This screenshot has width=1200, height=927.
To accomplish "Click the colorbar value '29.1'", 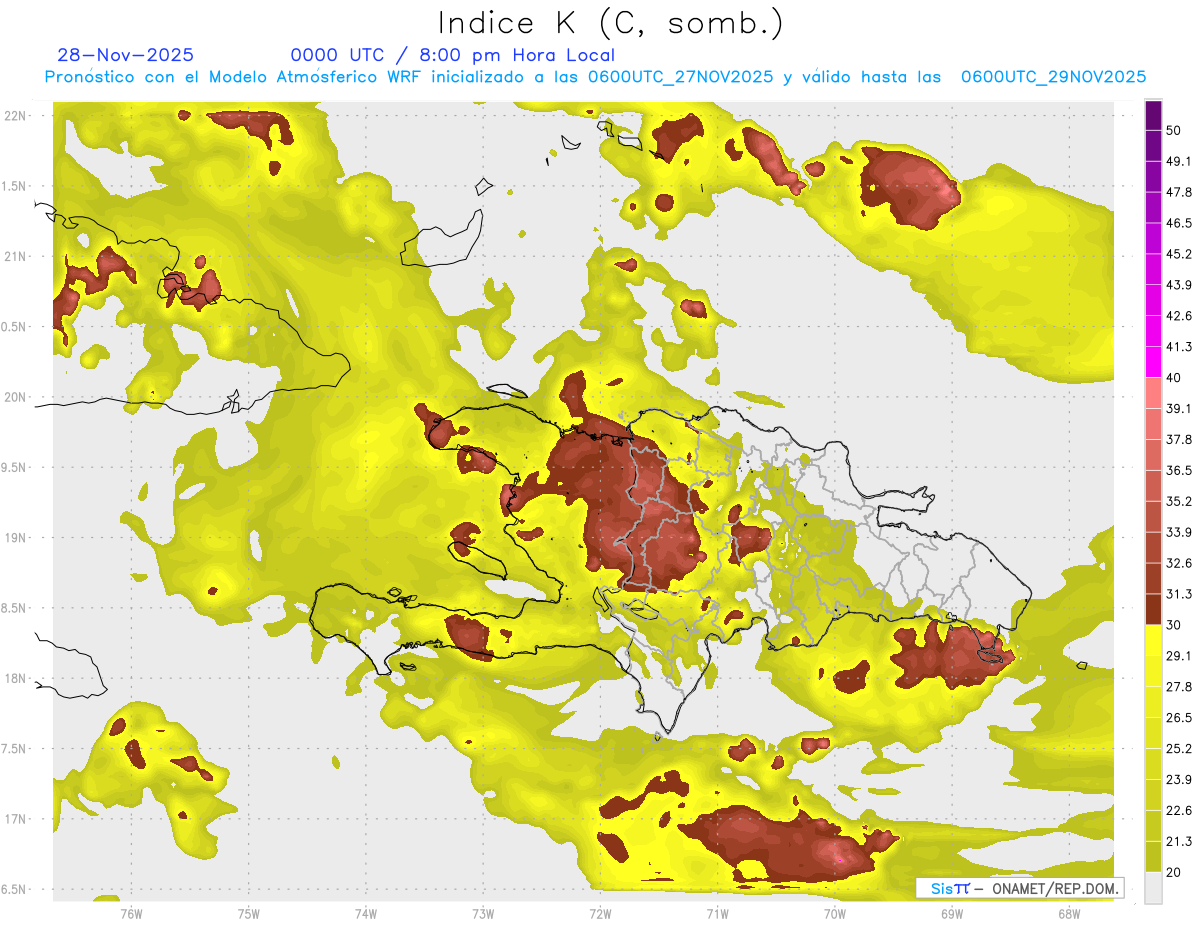I will [x=1178, y=656].
